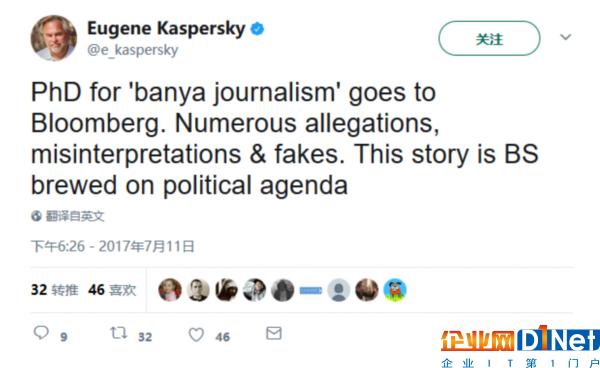The image size is (600, 368).
Task: Click the blue verified badge
Action: coord(257,29)
